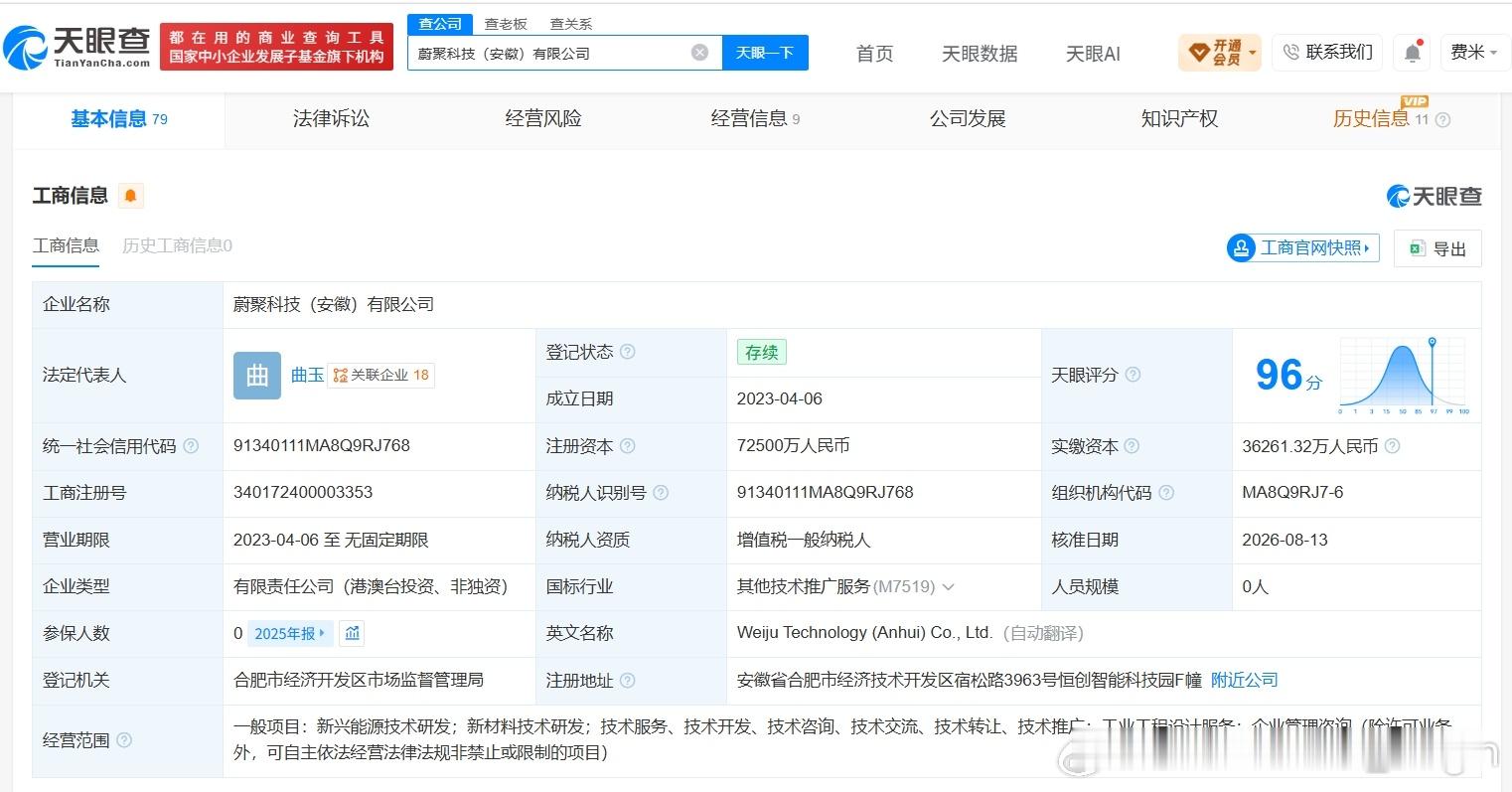Click the 核准日期 value 2026-08-13
This screenshot has width=1512, height=792.
(1285, 540)
